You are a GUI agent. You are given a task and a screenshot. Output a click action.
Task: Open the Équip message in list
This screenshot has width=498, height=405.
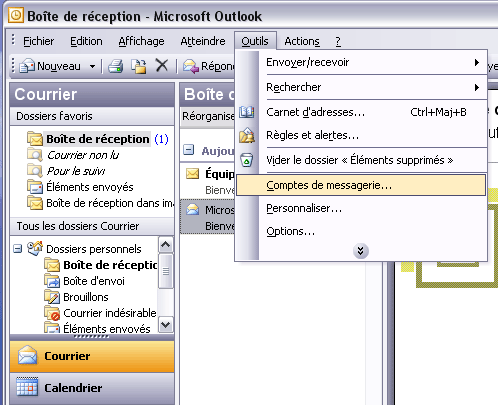coord(207,182)
